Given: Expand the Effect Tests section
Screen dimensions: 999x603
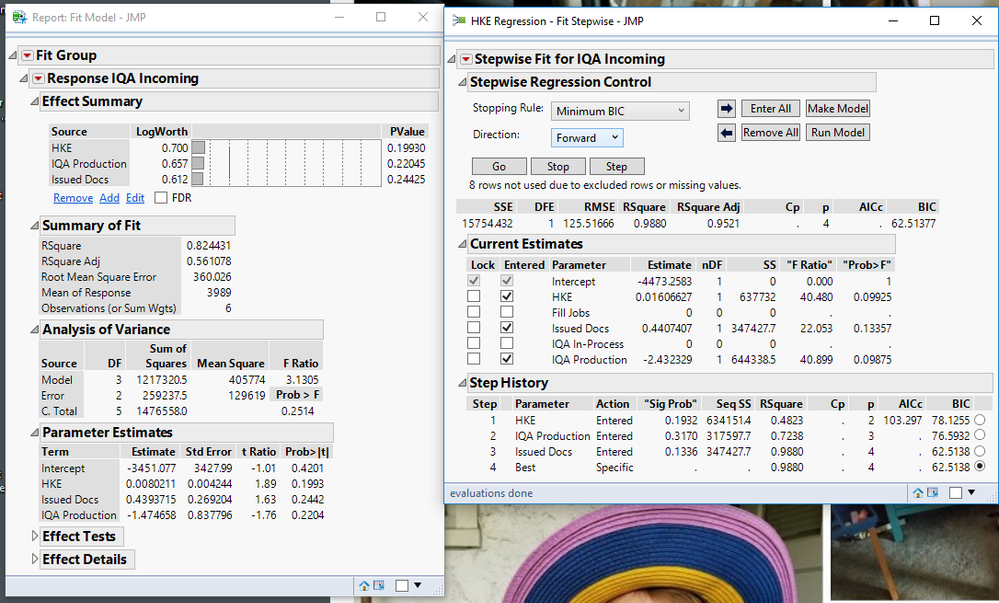Looking at the screenshot, I should (36, 537).
